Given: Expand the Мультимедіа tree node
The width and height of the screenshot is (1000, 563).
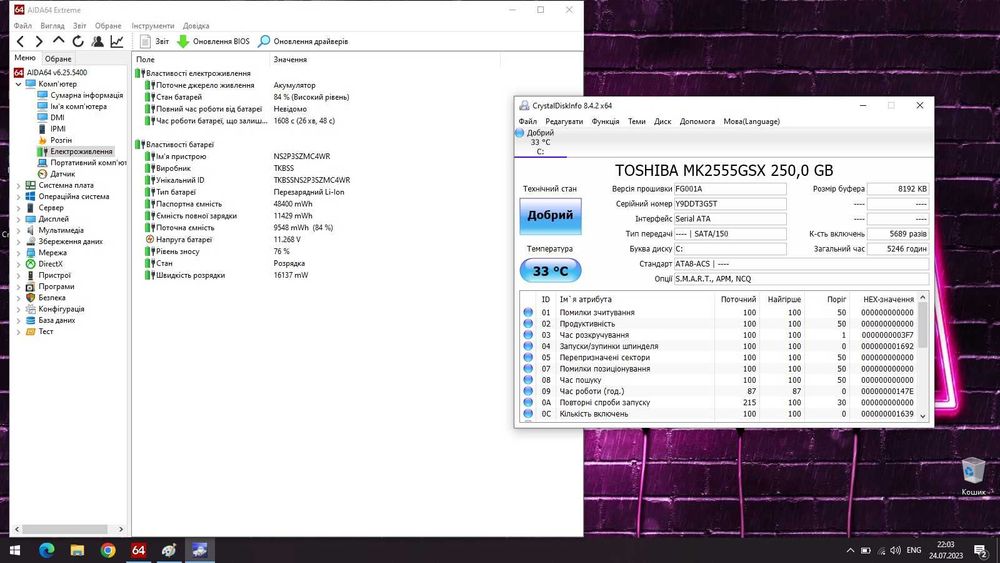Looking at the screenshot, I should point(18,230).
